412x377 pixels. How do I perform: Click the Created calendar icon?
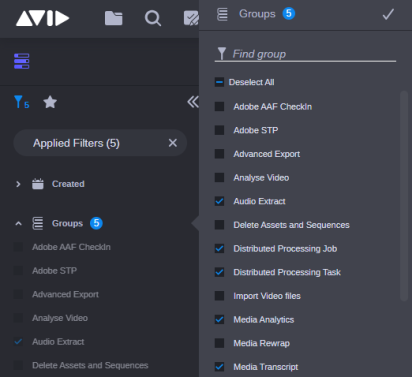(38, 184)
